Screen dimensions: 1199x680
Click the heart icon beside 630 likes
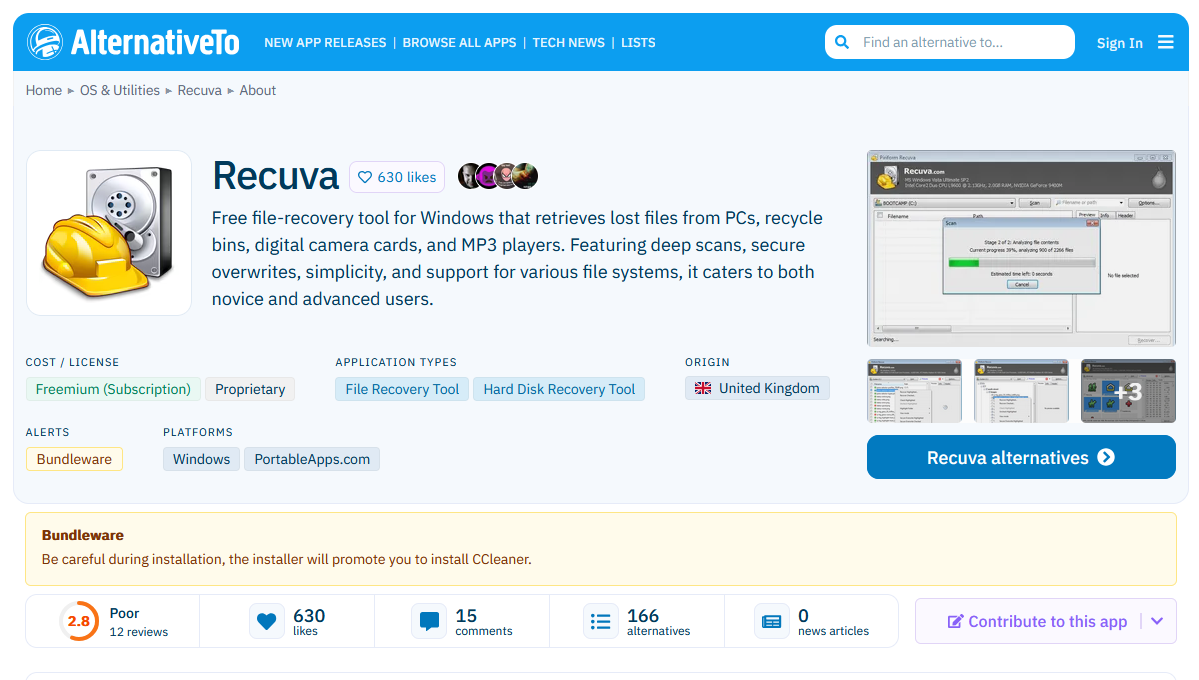(x=366, y=177)
